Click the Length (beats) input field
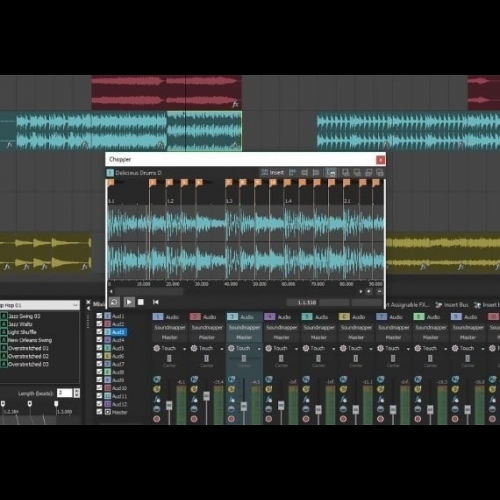Screen dimensions: 500x500 click(65, 393)
